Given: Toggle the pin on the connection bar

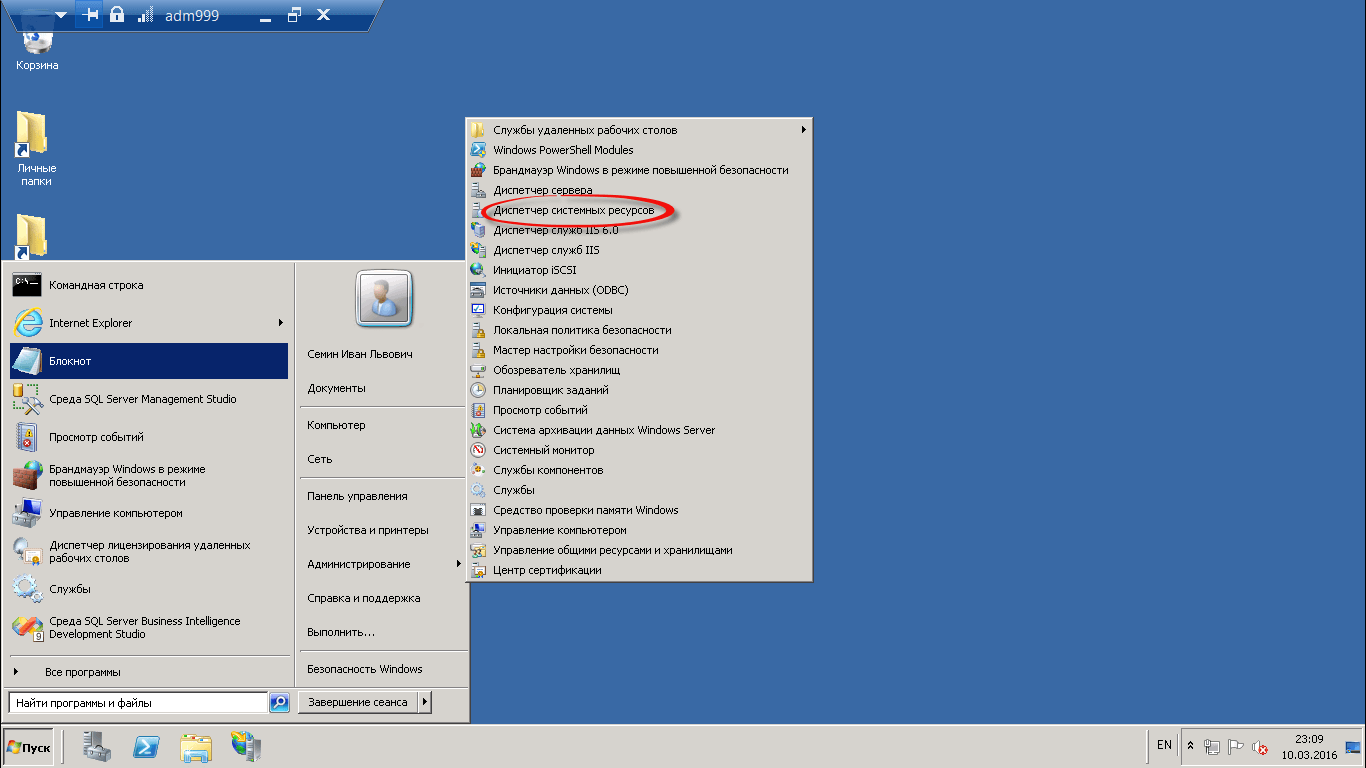Looking at the screenshot, I should pos(90,15).
